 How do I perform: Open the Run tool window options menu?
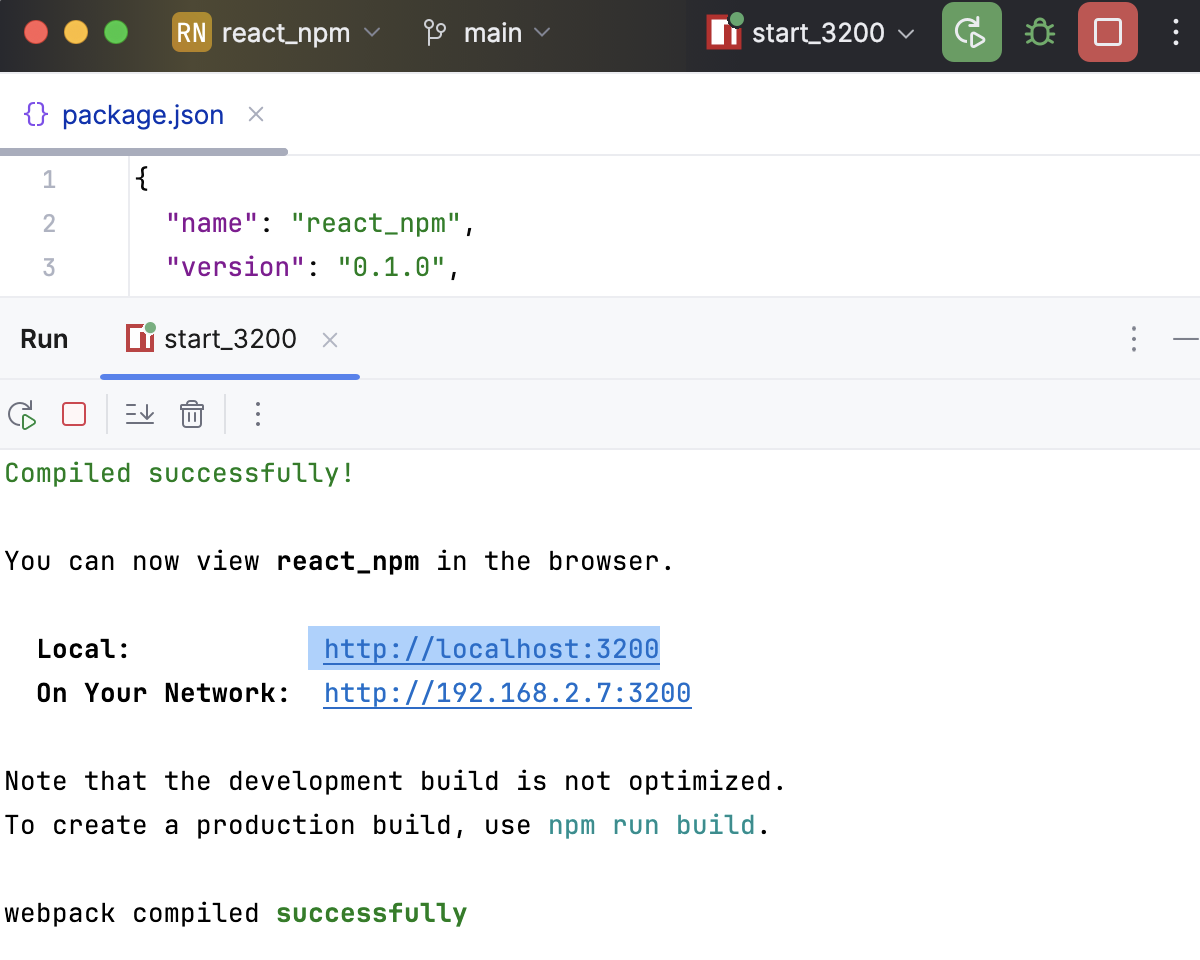point(1134,339)
